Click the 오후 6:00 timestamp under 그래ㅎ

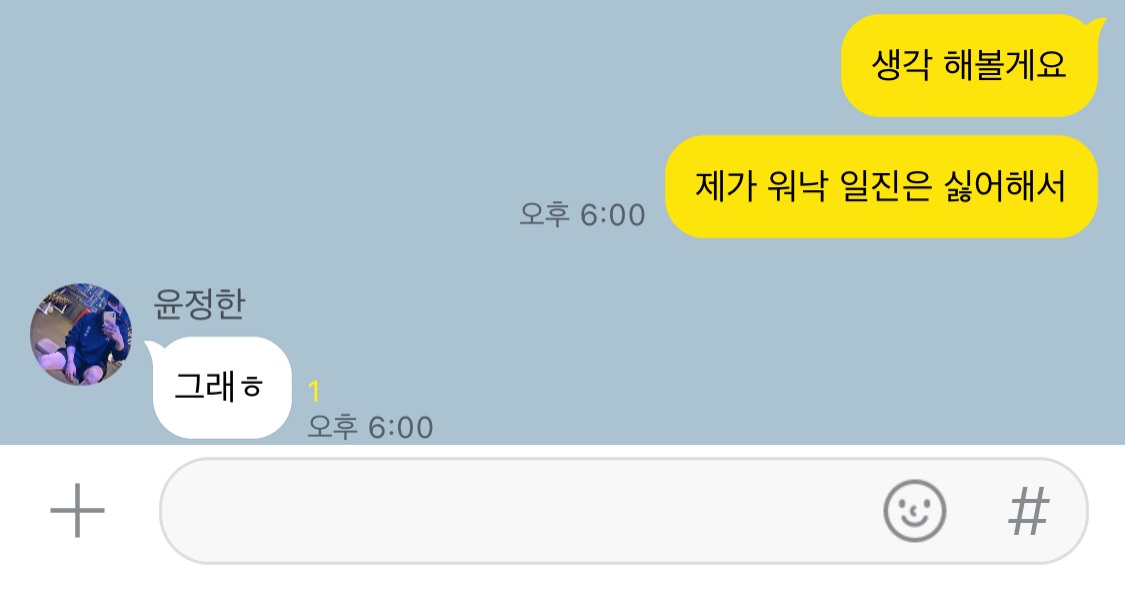click(x=370, y=427)
